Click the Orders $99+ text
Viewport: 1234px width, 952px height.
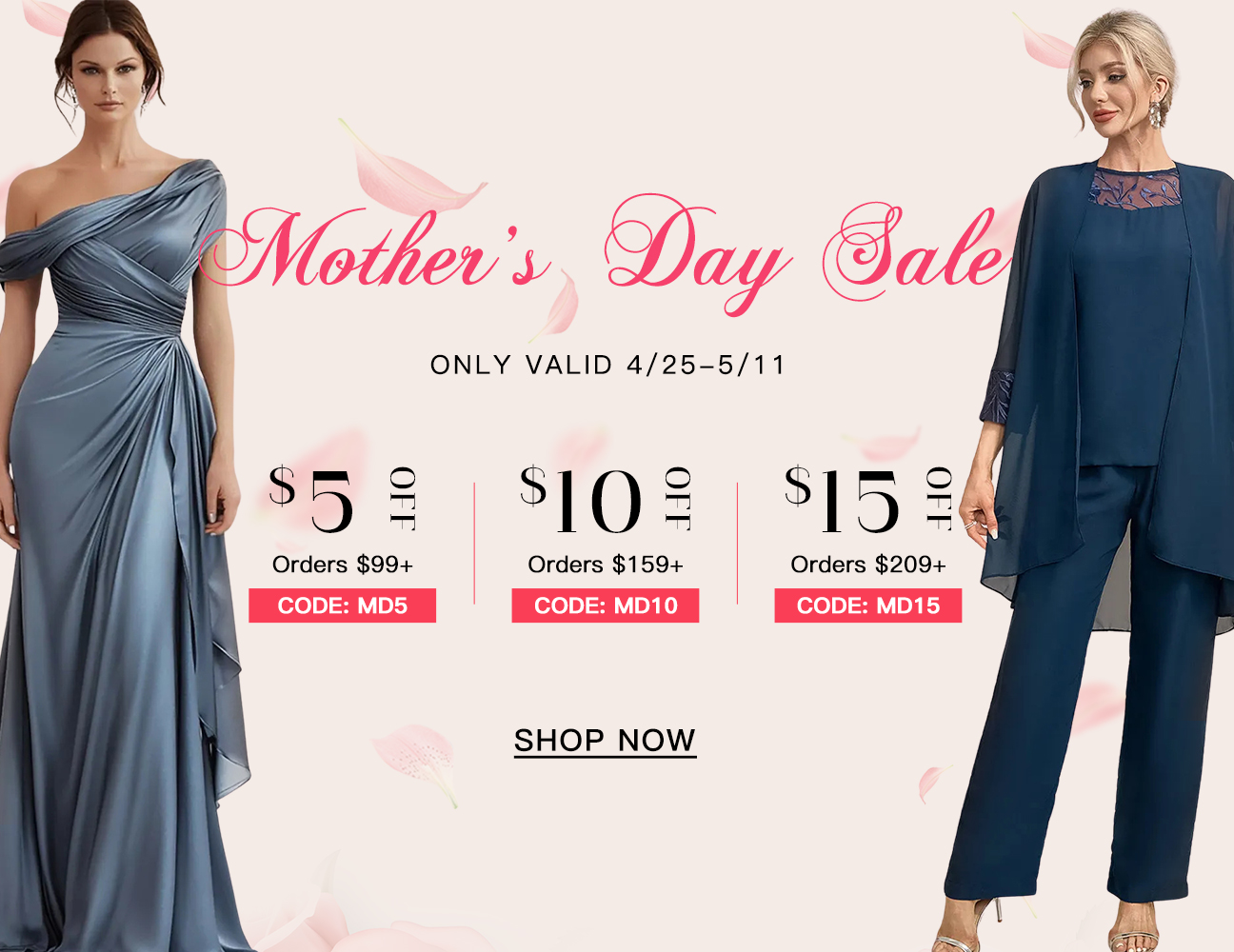click(x=343, y=565)
